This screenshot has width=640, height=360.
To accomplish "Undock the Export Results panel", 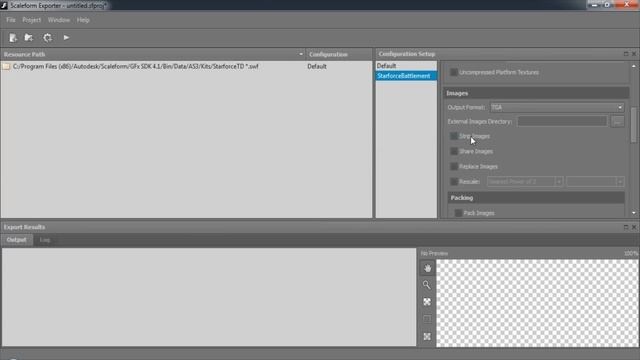I will click(x=626, y=227).
